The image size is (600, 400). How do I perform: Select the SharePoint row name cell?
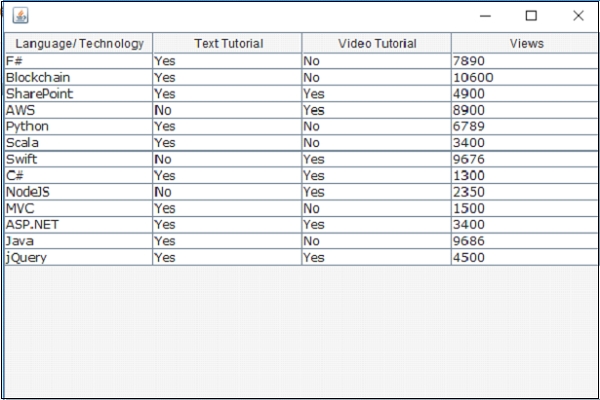click(x=39, y=94)
